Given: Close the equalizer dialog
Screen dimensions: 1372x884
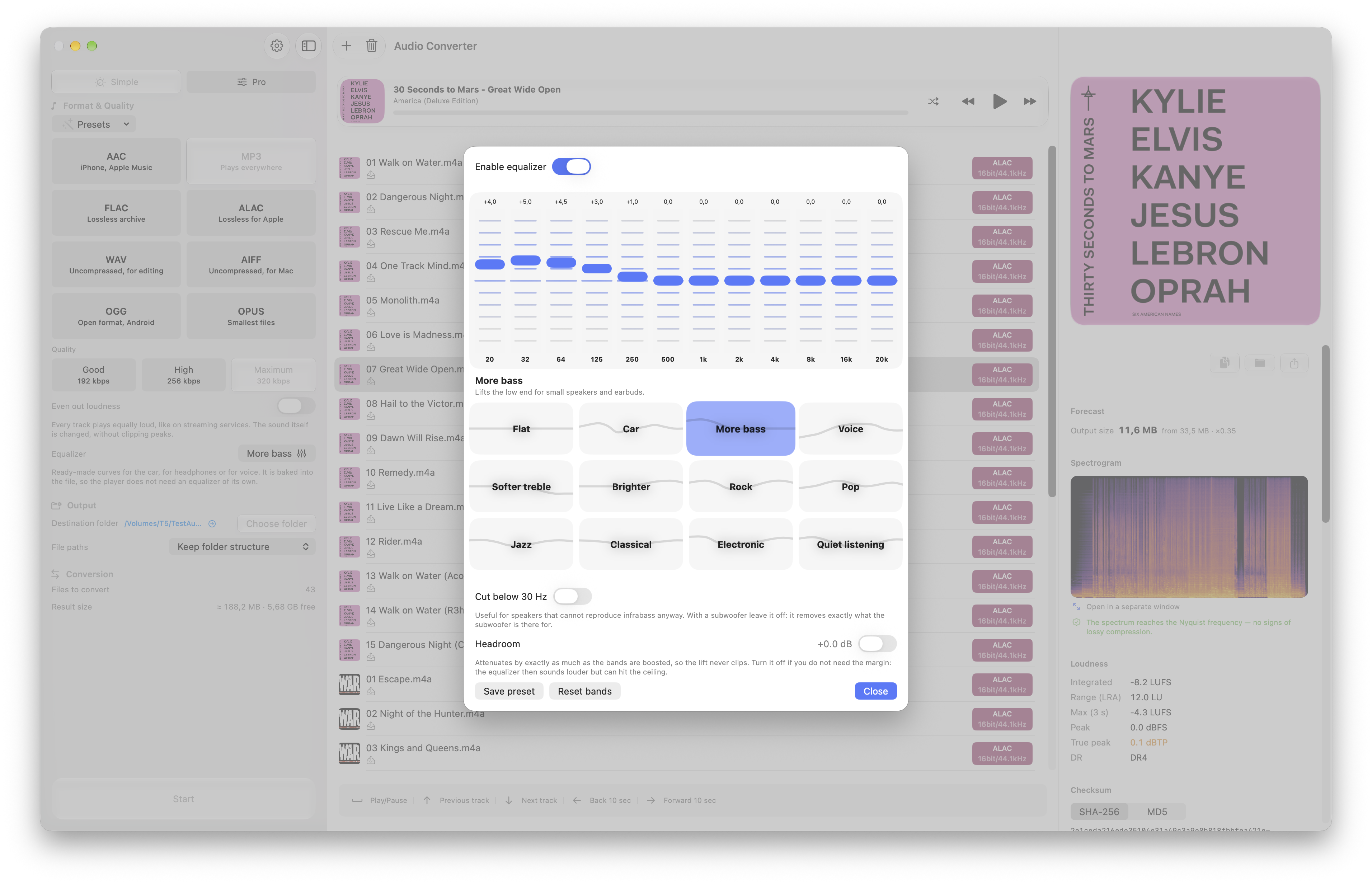Looking at the screenshot, I should (875, 691).
